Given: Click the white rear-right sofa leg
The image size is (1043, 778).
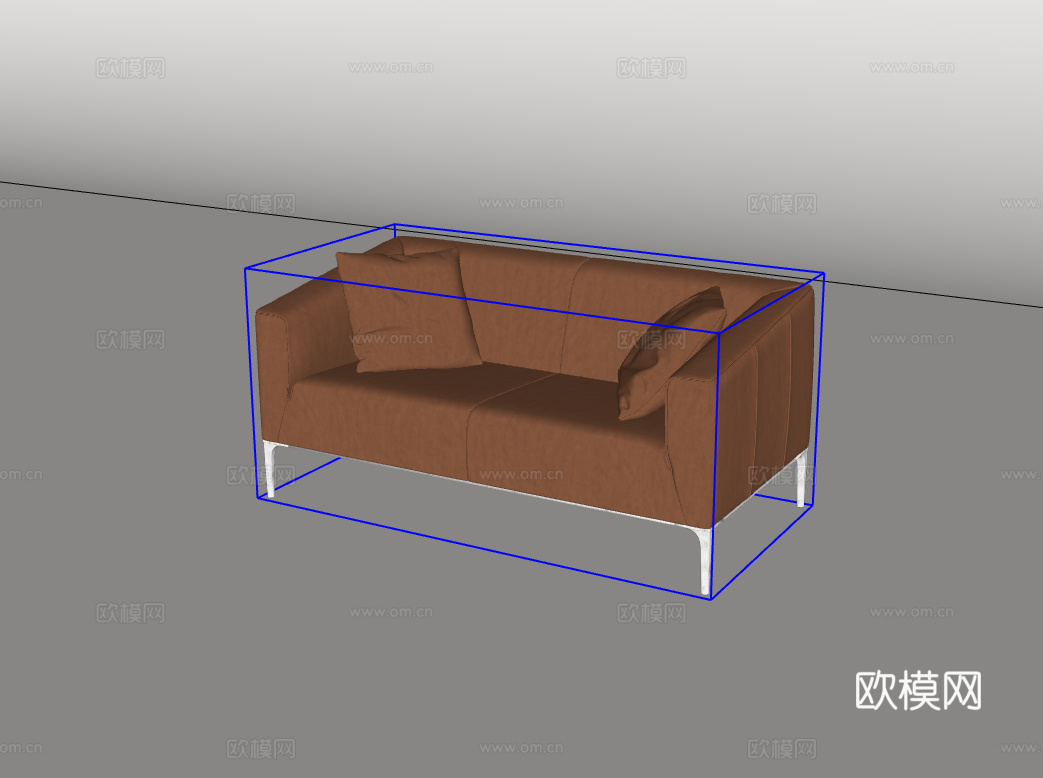Looking at the screenshot, I should [802, 477].
